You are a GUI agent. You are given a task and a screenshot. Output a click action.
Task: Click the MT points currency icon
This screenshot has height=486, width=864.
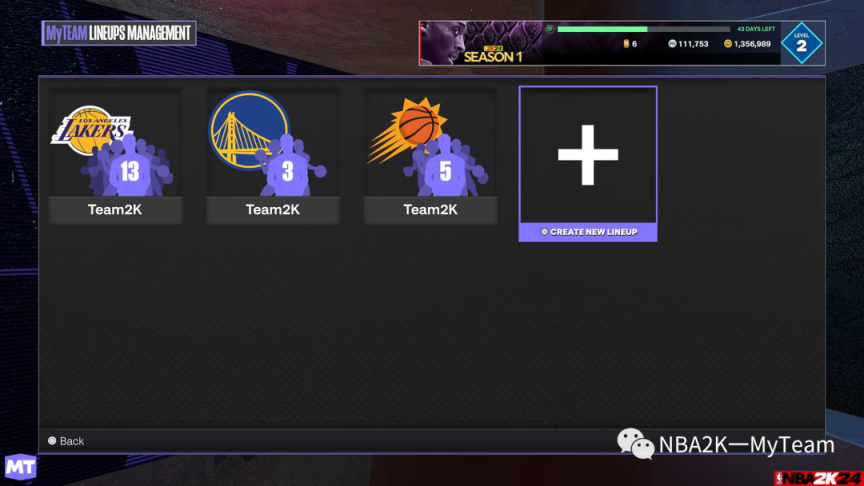point(672,44)
